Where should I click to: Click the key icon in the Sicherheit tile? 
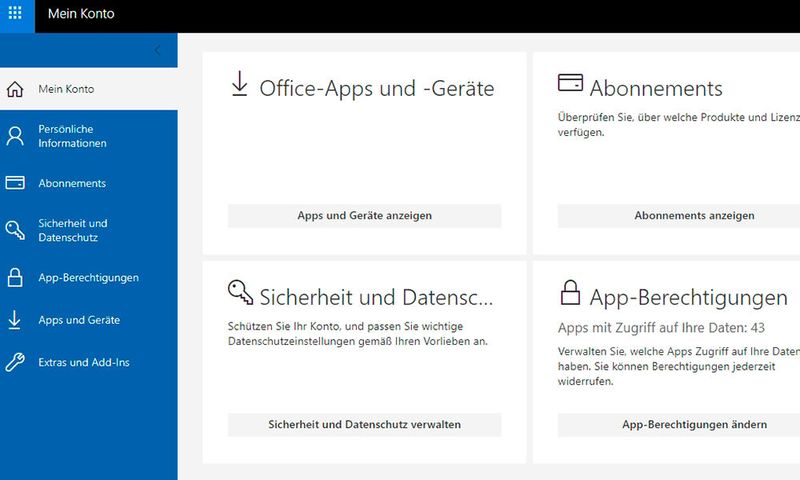(x=240, y=293)
